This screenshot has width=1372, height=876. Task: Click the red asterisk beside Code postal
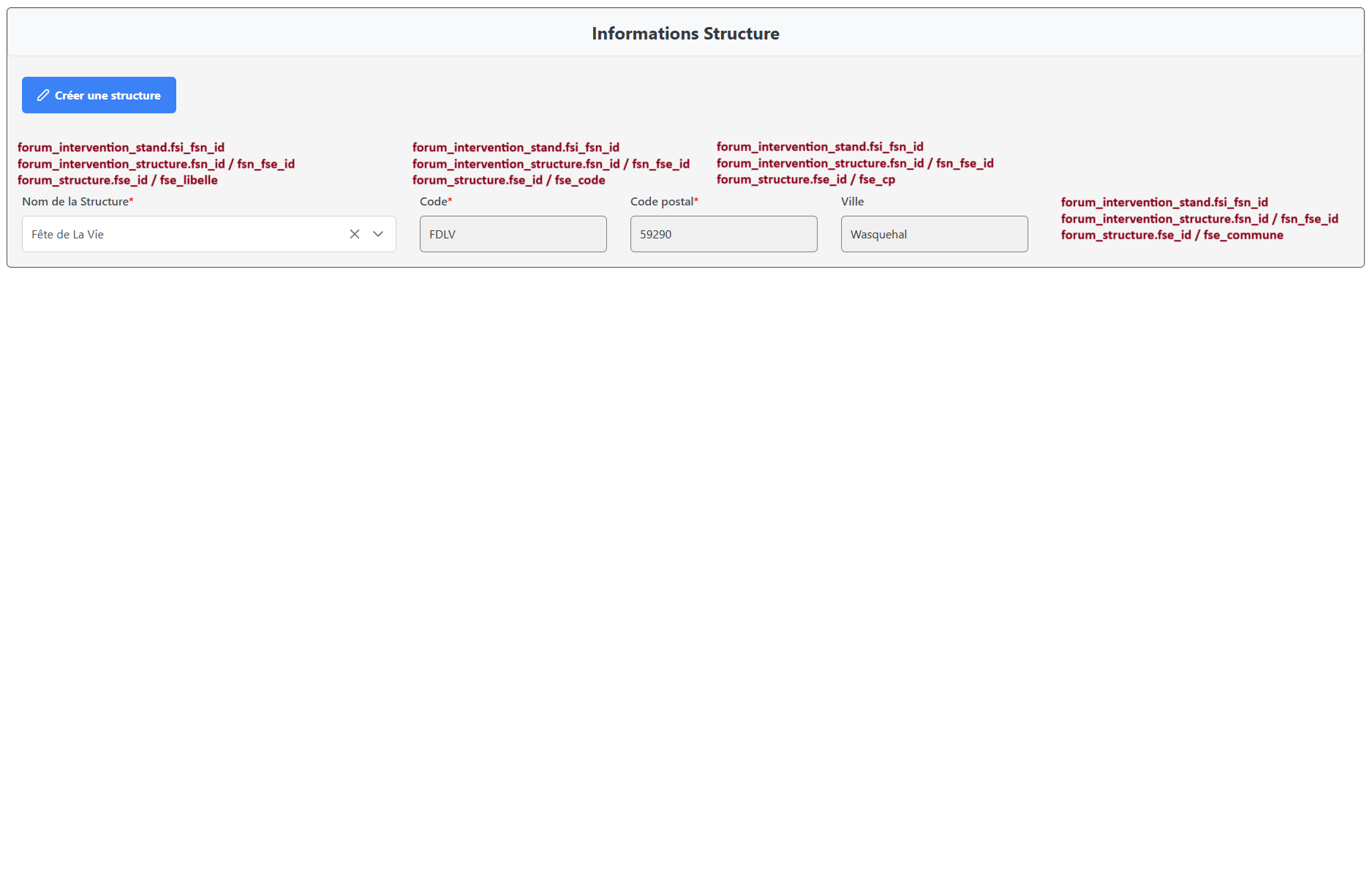[x=696, y=201]
